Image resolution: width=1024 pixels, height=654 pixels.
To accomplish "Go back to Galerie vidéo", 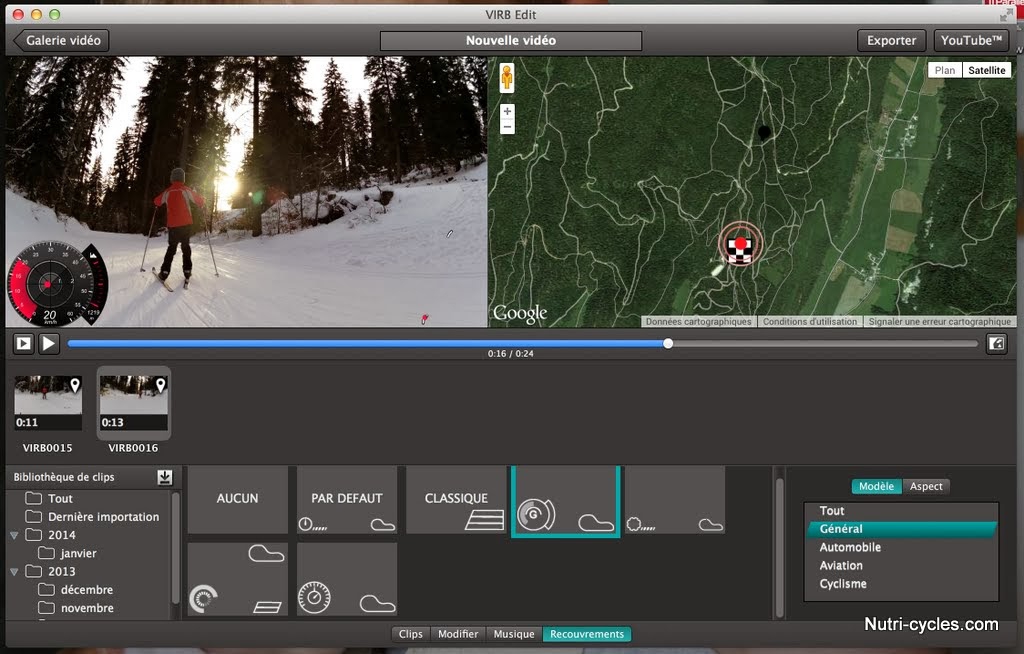I will pyautogui.click(x=61, y=41).
